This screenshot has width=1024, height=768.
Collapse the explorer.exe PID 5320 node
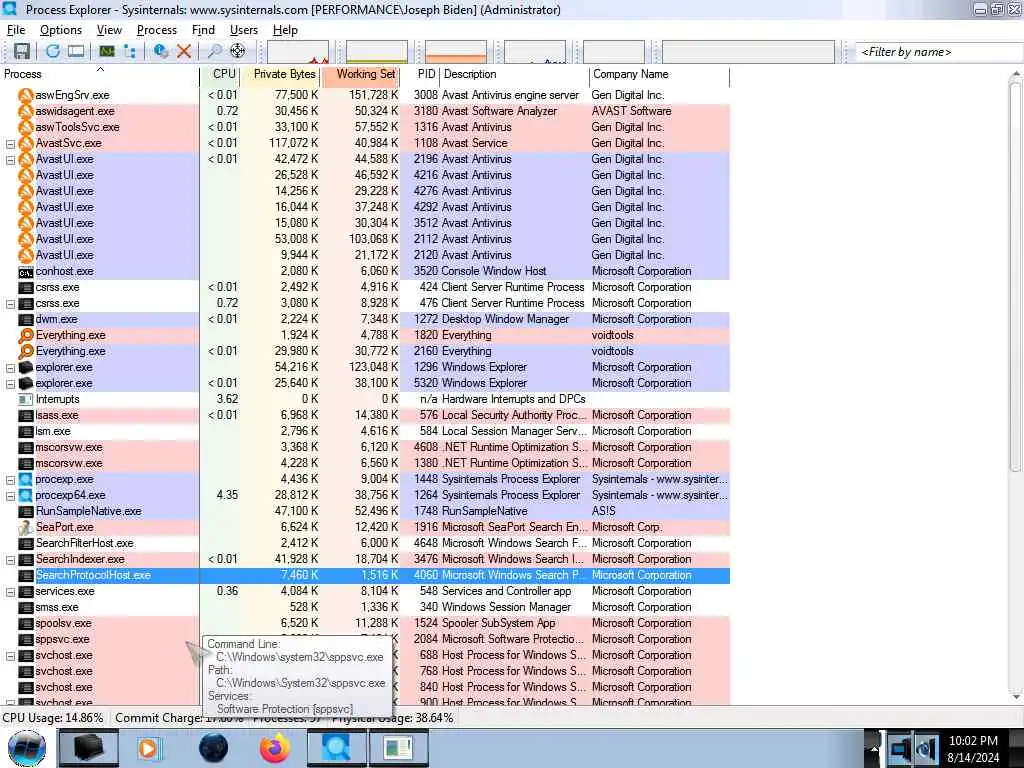pyautogui.click(x=10, y=384)
